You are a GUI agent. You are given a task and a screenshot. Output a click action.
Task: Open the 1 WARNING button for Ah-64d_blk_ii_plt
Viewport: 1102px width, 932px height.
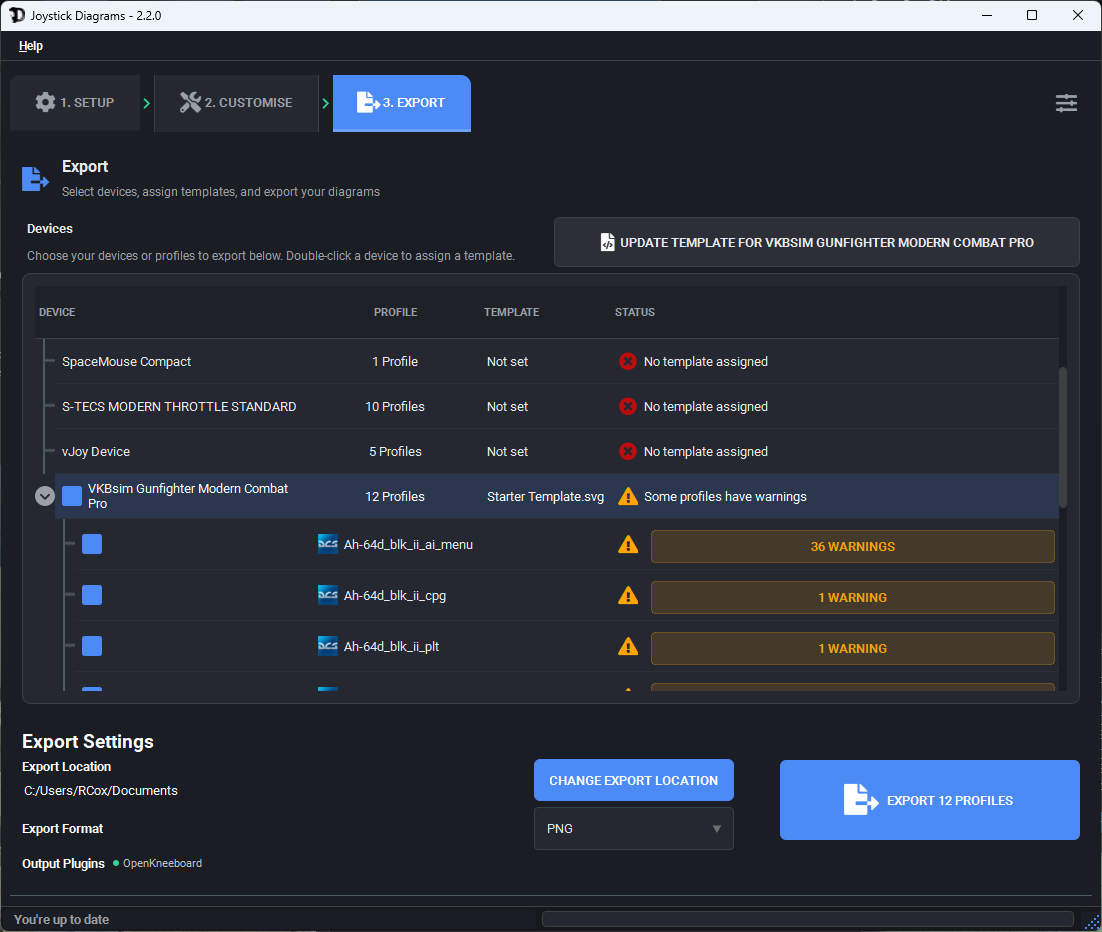pyautogui.click(x=853, y=648)
